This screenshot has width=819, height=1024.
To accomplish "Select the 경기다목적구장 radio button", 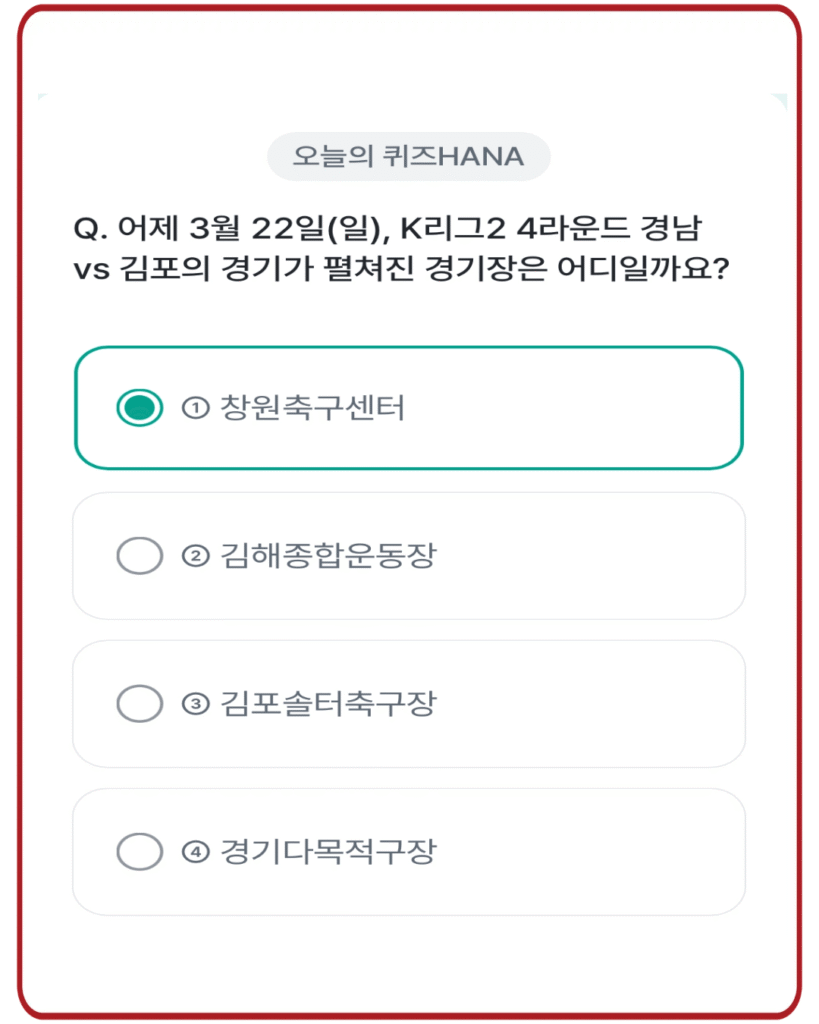I will coord(139,852).
